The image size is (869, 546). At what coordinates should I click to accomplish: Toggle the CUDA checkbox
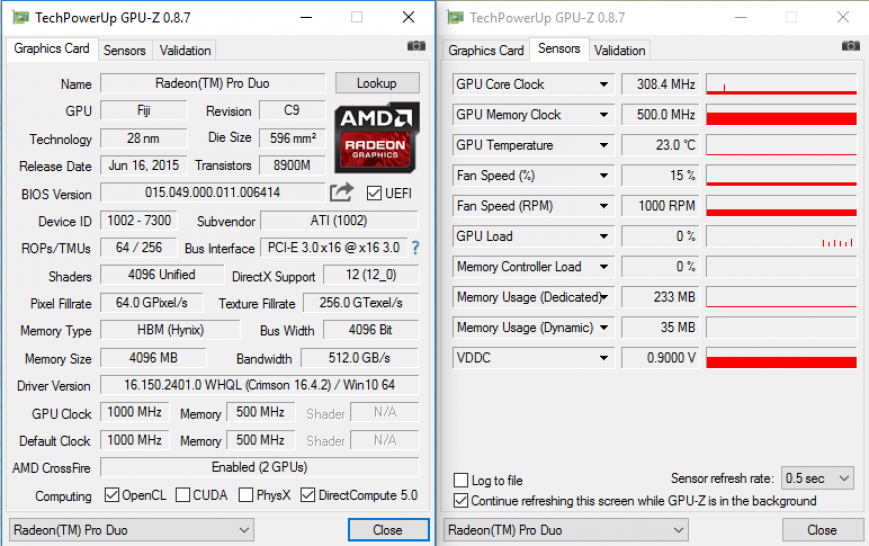pyautogui.click(x=183, y=494)
